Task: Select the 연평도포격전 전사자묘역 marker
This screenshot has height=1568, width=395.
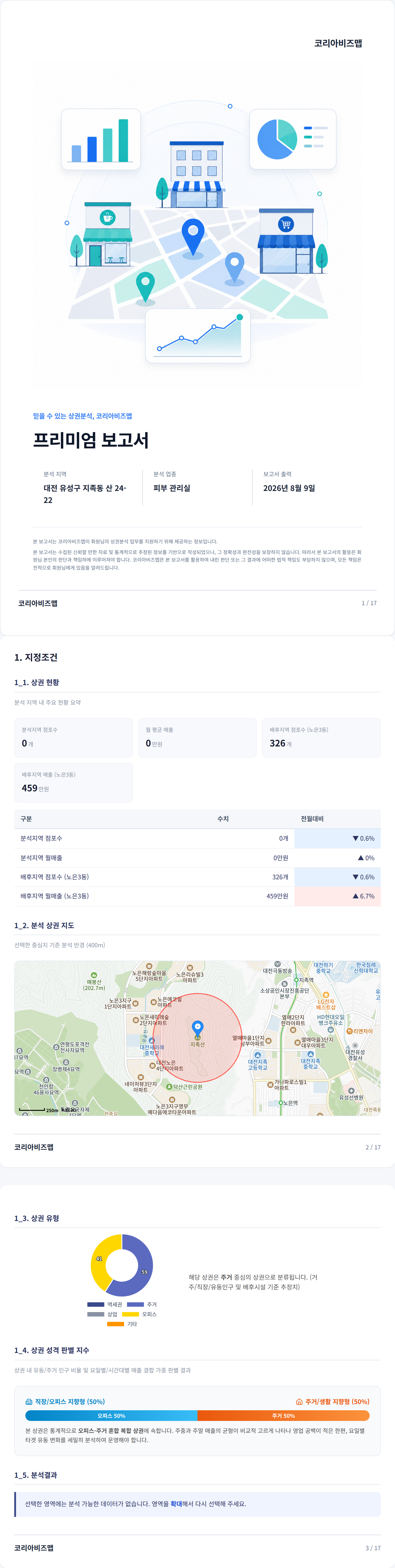Action: tap(56, 1047)
